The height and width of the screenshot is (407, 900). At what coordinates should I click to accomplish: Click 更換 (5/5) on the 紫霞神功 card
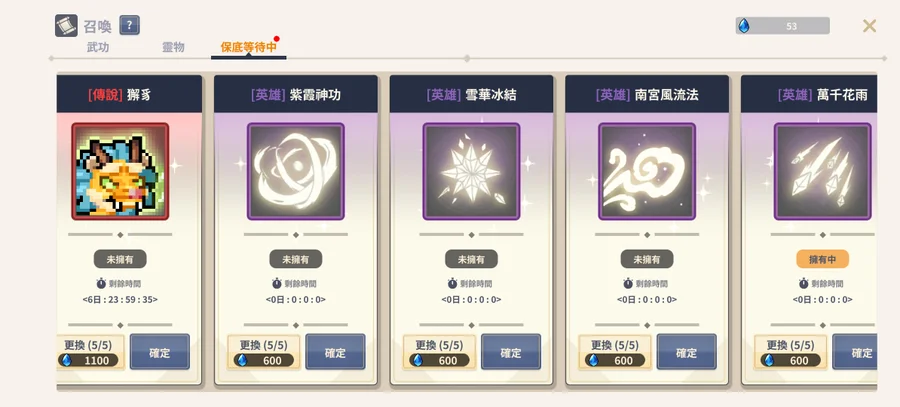pyautogui.click(x=263, y=352)
